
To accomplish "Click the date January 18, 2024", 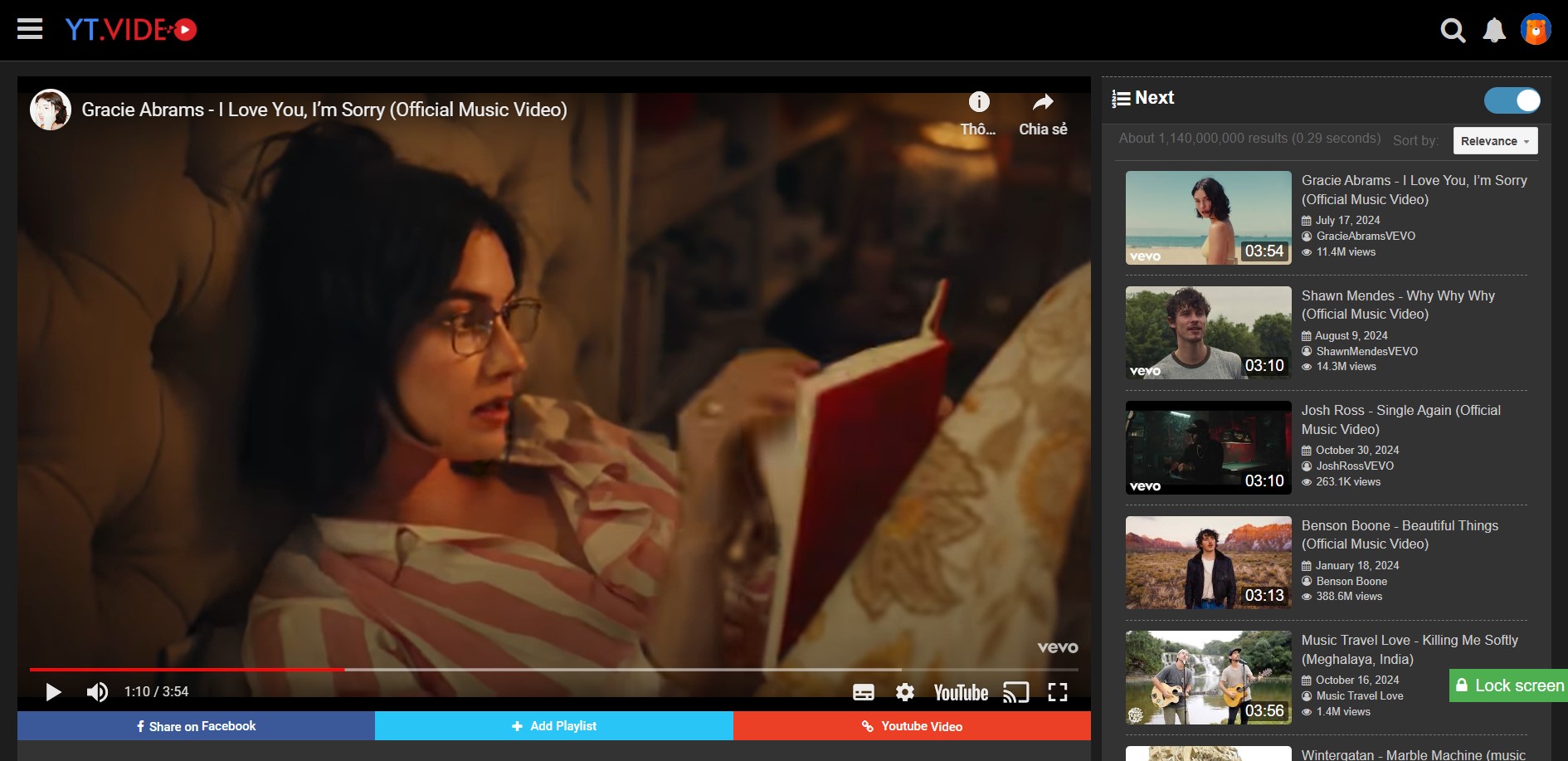I will [1357, 565].
